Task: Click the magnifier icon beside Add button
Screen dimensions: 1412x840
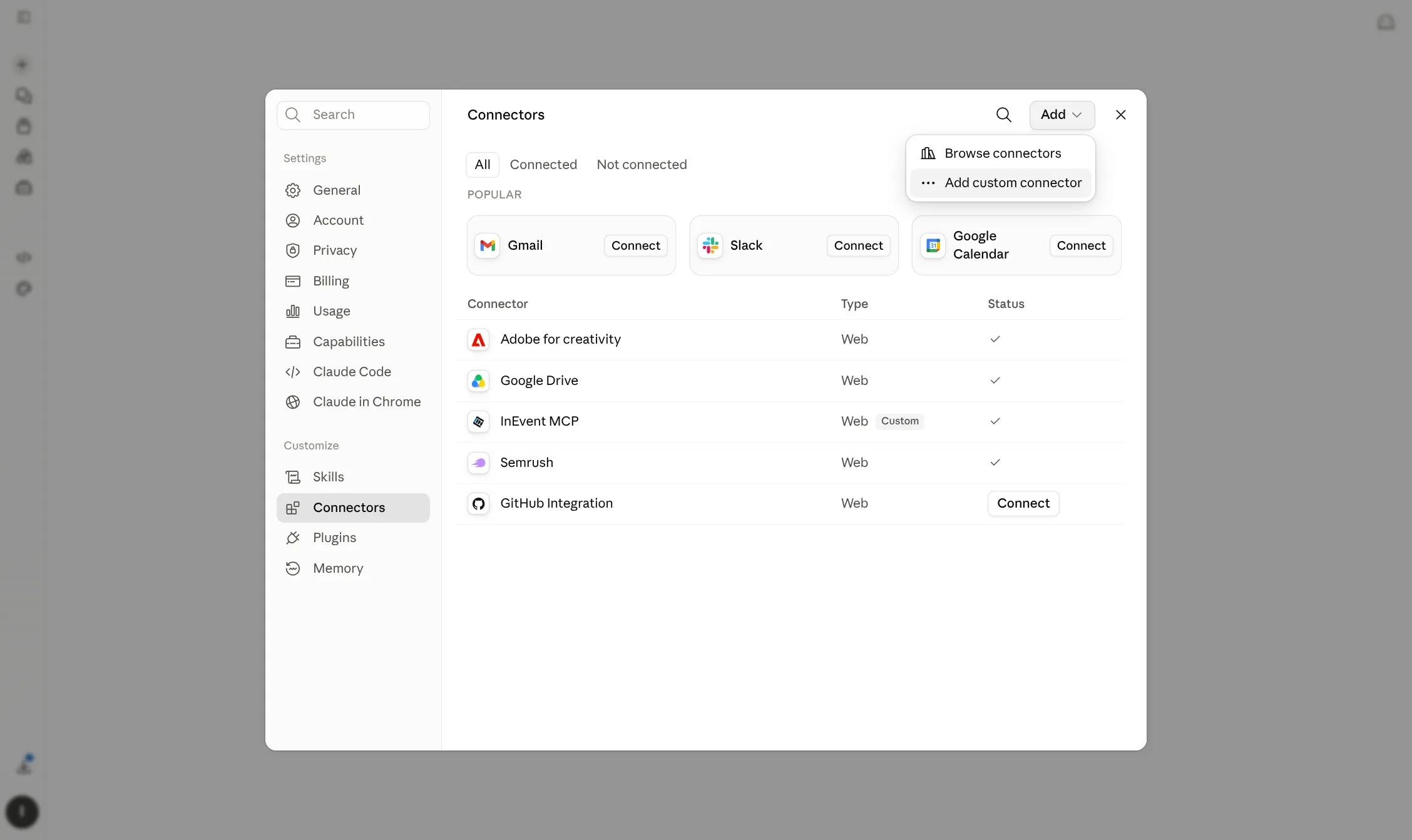Action: point(1003,115)
